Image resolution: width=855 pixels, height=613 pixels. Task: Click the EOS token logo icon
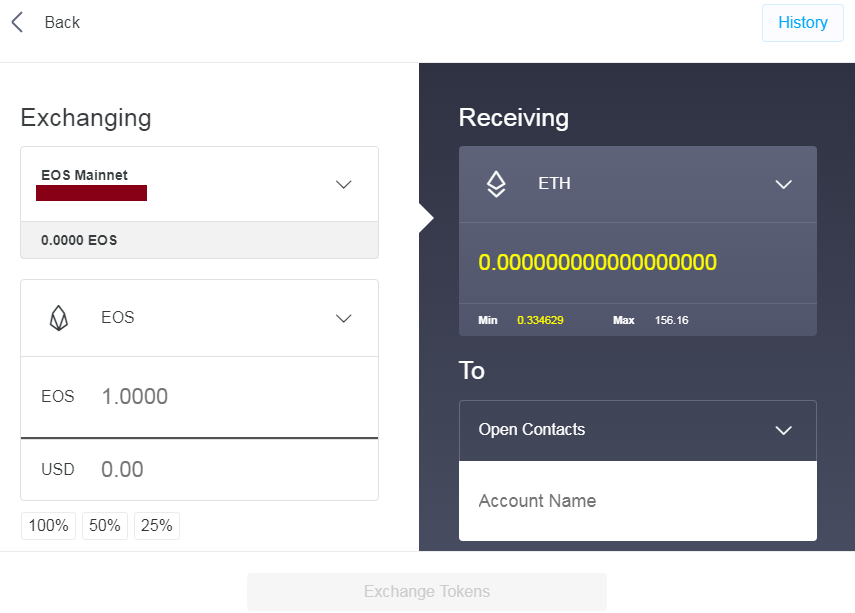tap(59, 318)
